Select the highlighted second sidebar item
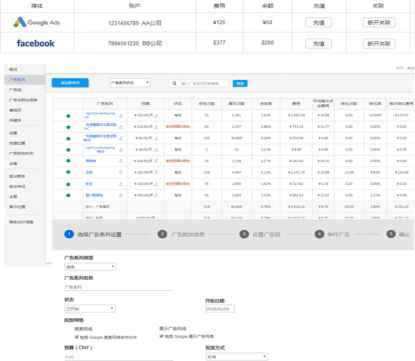 pos(25,79)
